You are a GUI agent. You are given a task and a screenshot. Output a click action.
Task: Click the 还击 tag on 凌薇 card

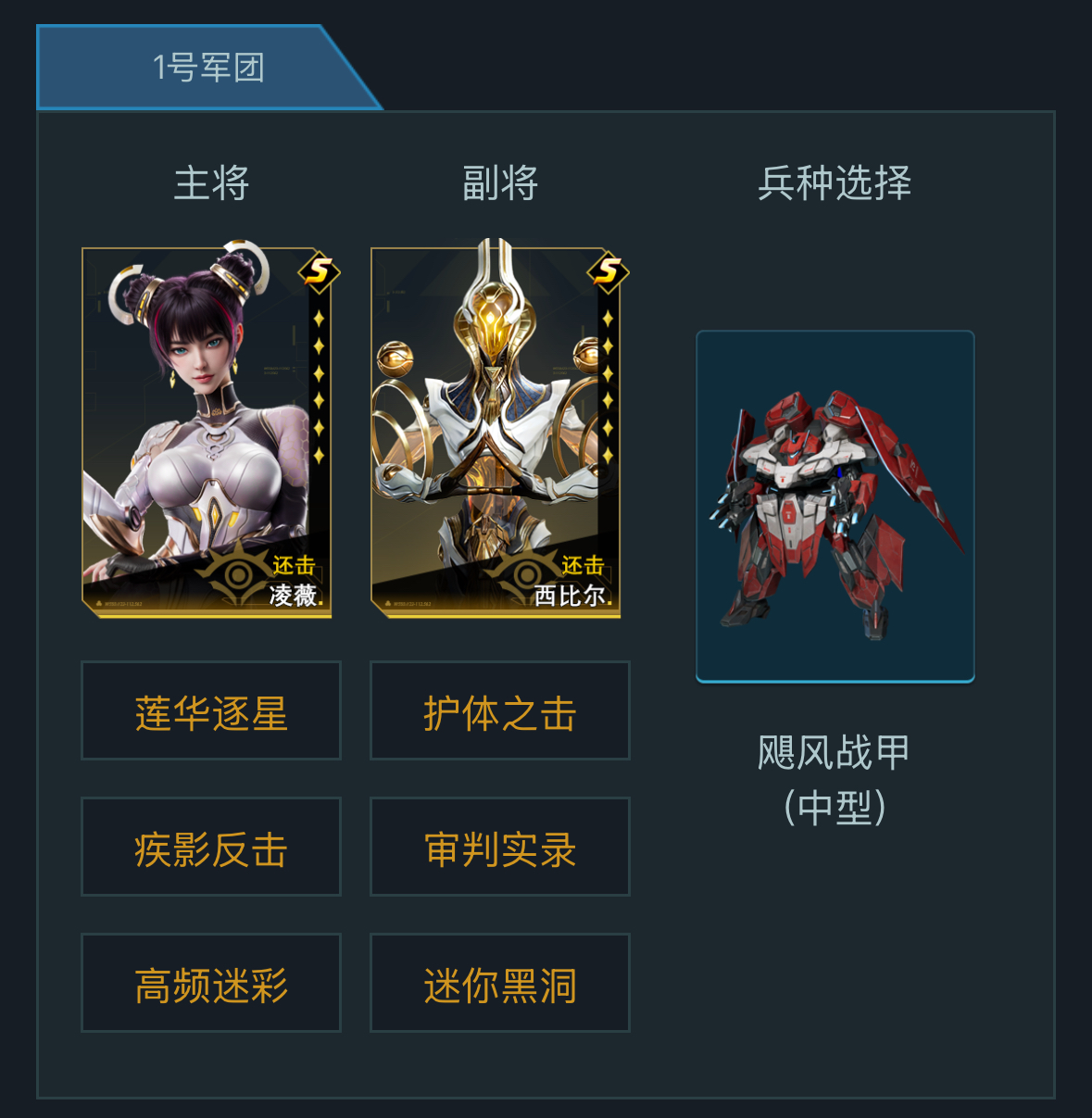(x=294, y=565)
